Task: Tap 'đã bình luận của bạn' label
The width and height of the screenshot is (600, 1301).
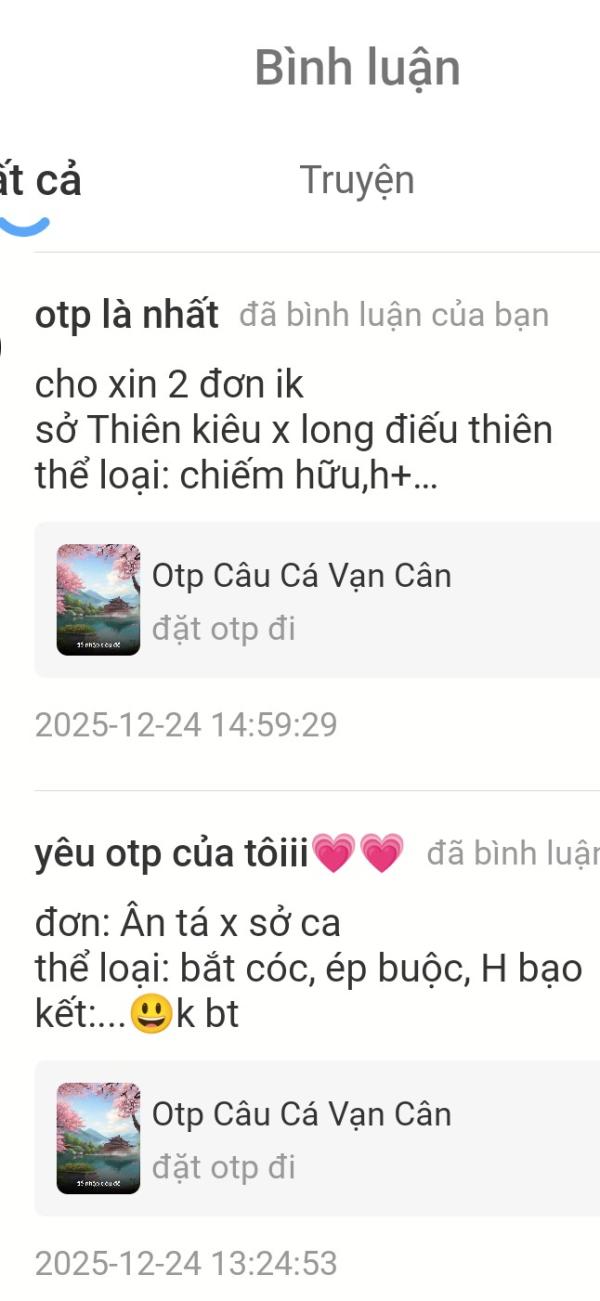Action: (394, 315)
